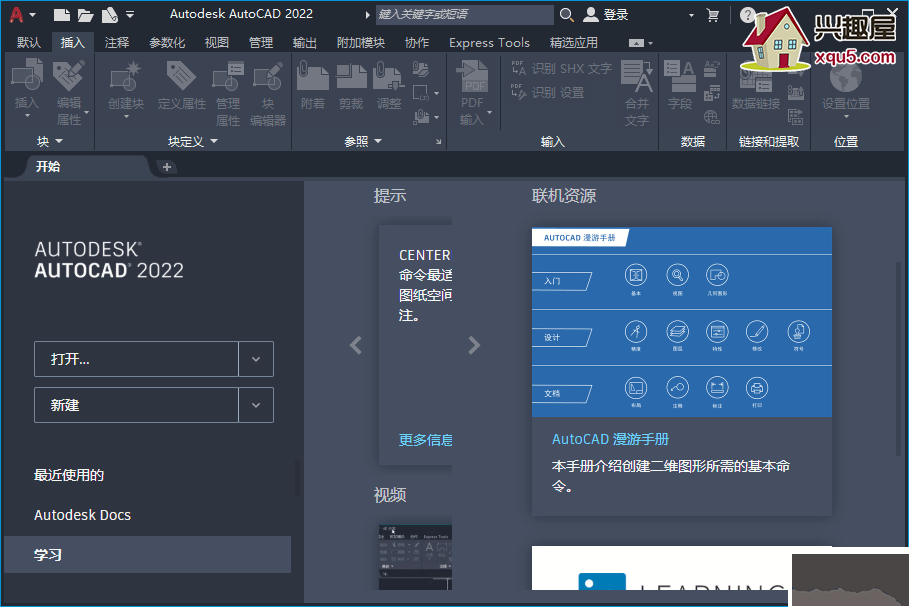Open the Autodesk App Store cart icon
Viewport: 909px width, 607px height.
click(x=713, y=15)
